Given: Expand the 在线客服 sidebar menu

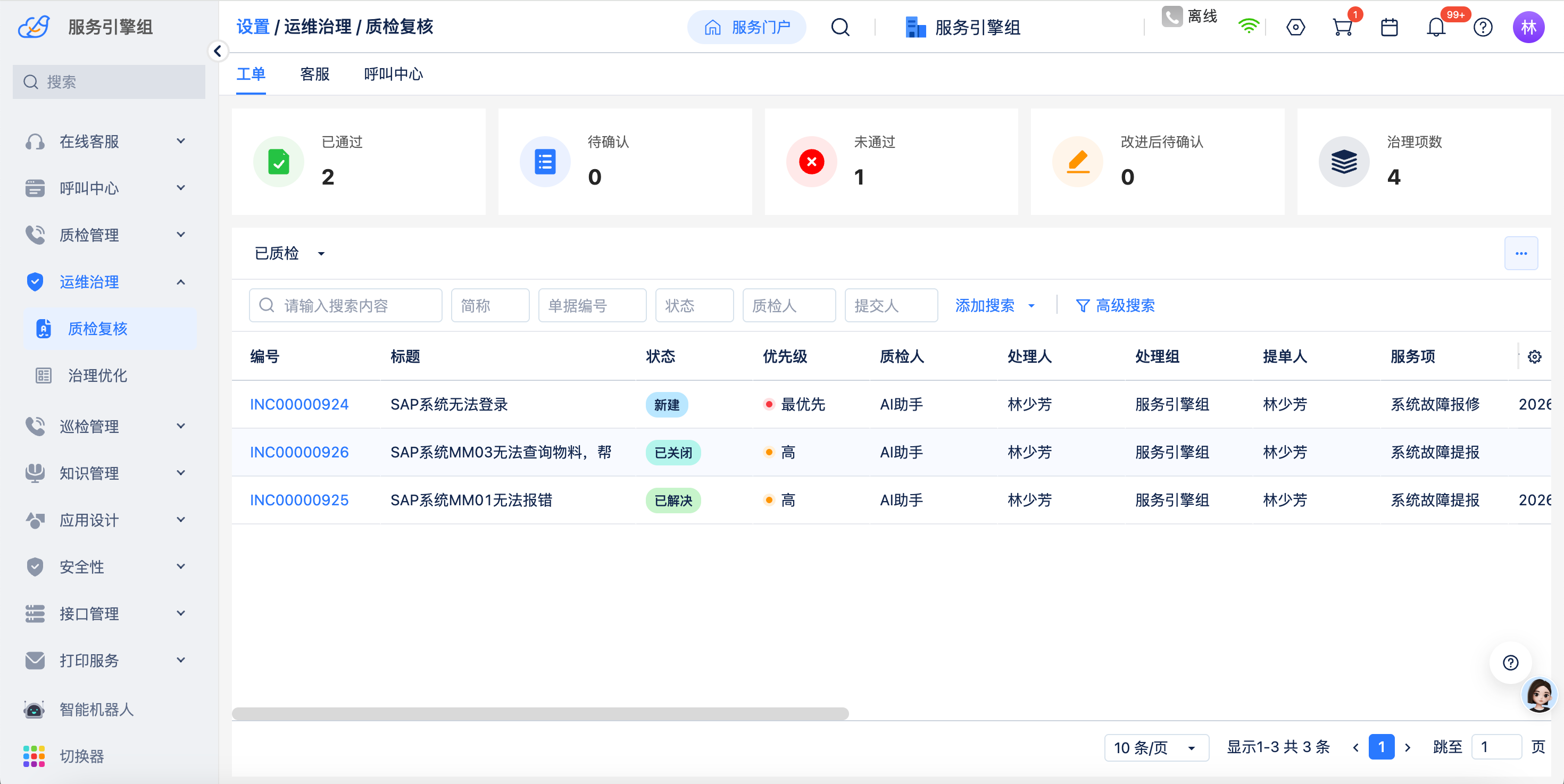Looking at the screenshot, I should click(x=108, y=141).
